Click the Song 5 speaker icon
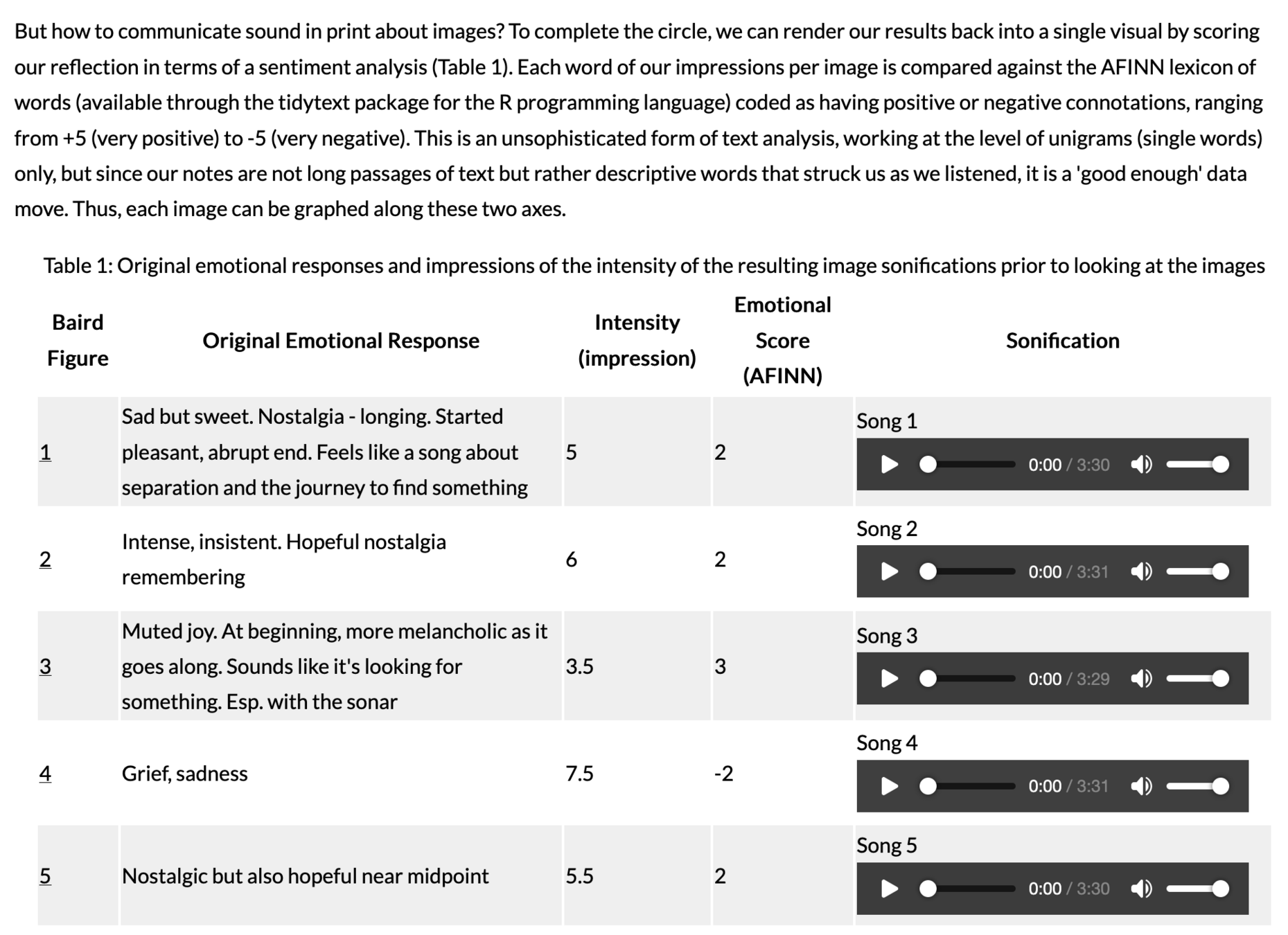The width and height of the screenshot is (1288, 935). coord(1141,889)
